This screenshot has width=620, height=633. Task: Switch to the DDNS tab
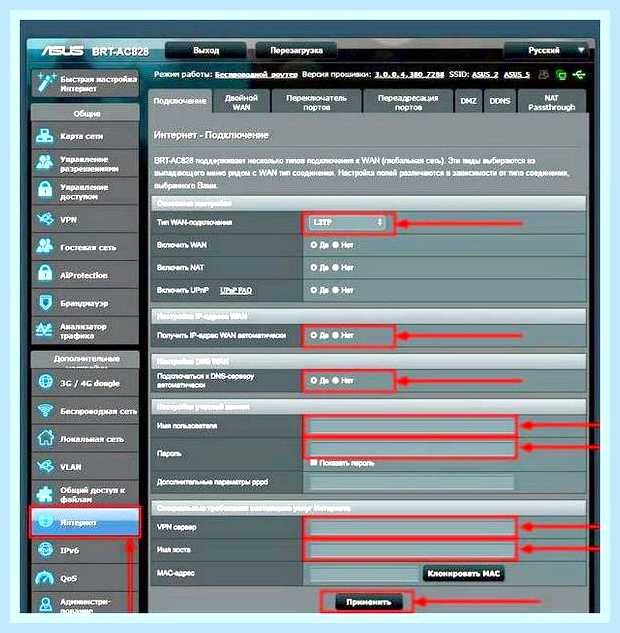click(x=500, y=101)
